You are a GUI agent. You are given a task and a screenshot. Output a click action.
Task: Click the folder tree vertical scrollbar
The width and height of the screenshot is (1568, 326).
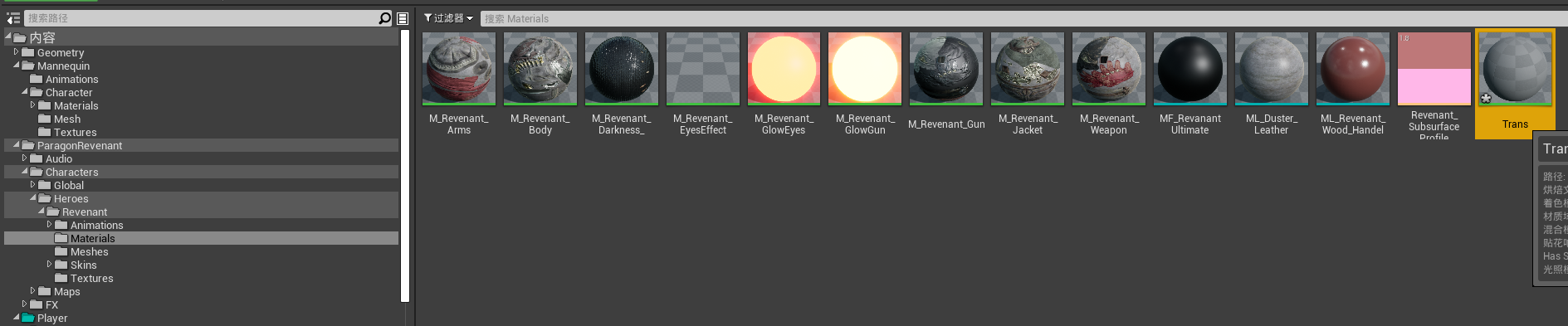tap(405, 166)
